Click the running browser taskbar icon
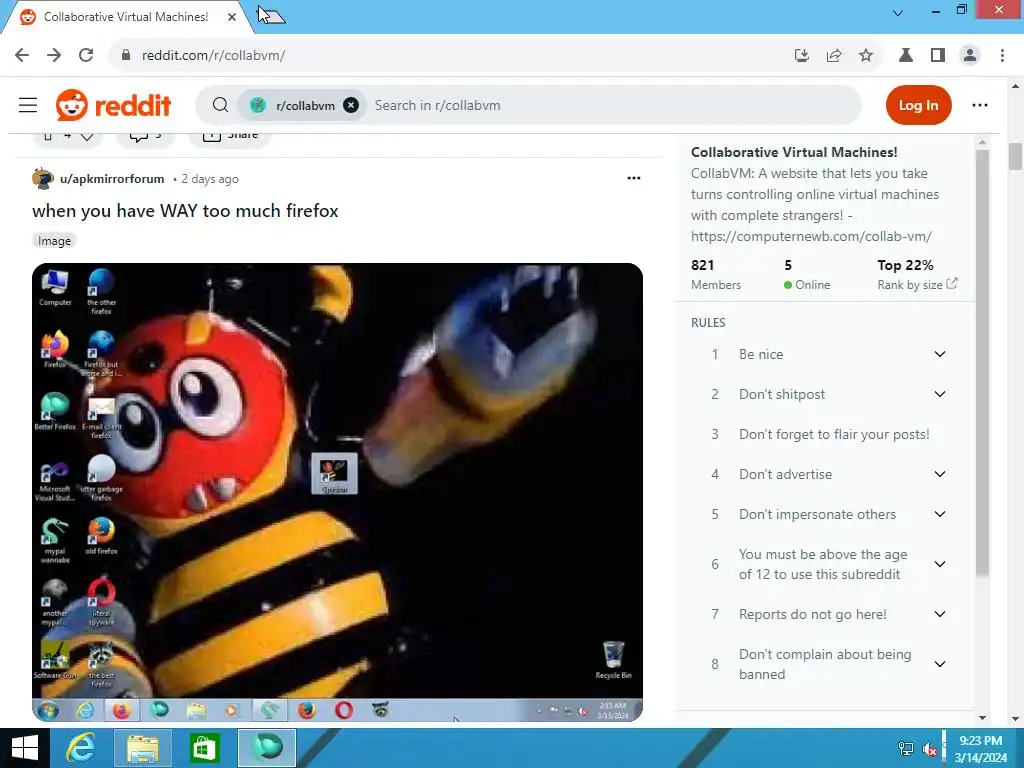The height and width of the screenshot is (768, 1024). click(x=267, y=748)
